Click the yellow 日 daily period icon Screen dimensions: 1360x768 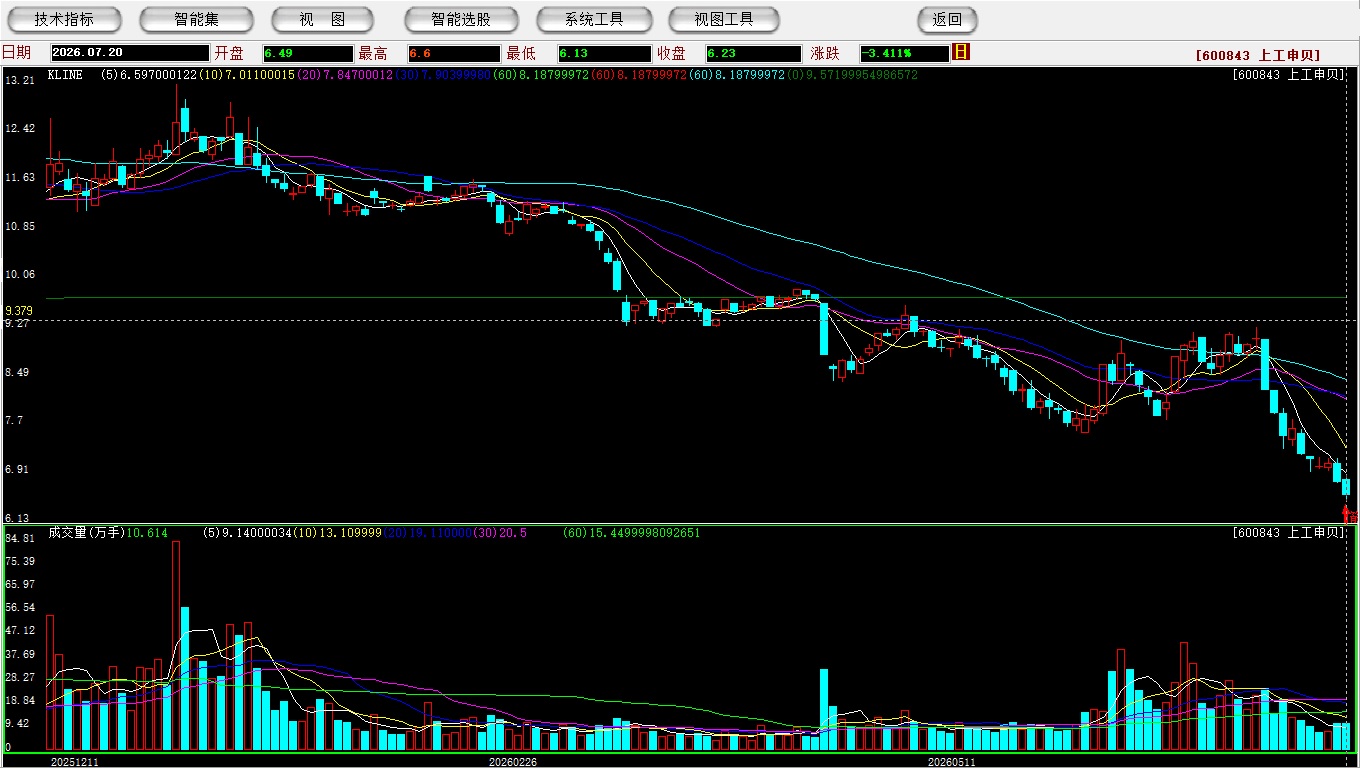pyautogui.click(x=961, y=52)
